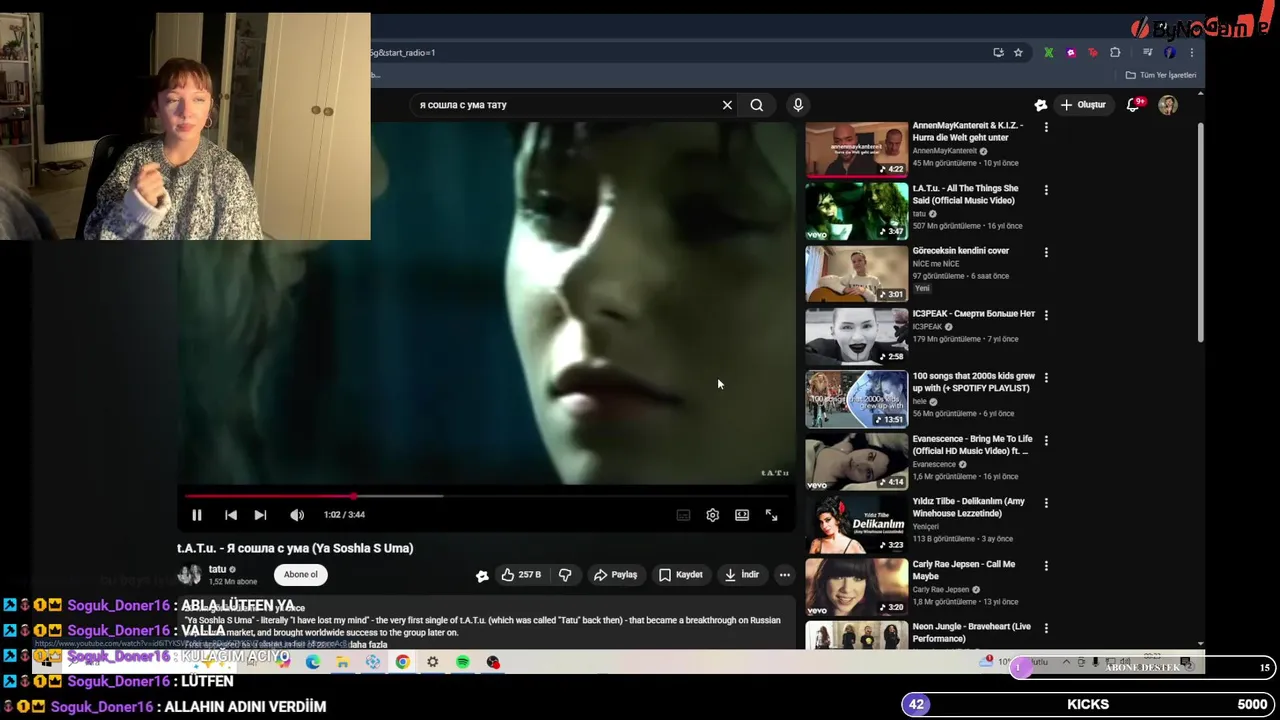Click install-app icon in address bar
1280x720 pixels.
(998, 53)
